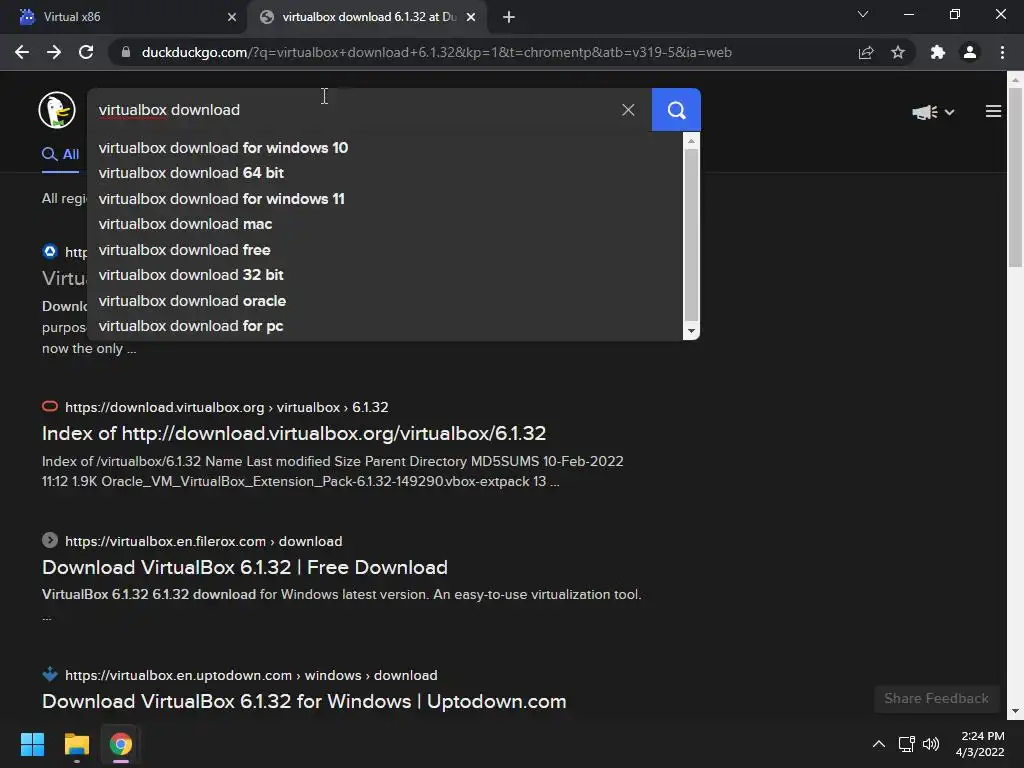Click the suggestion list scrollbar thumb
The width and height of the screenshot is (1024, 768).
(x=691, y=234)
